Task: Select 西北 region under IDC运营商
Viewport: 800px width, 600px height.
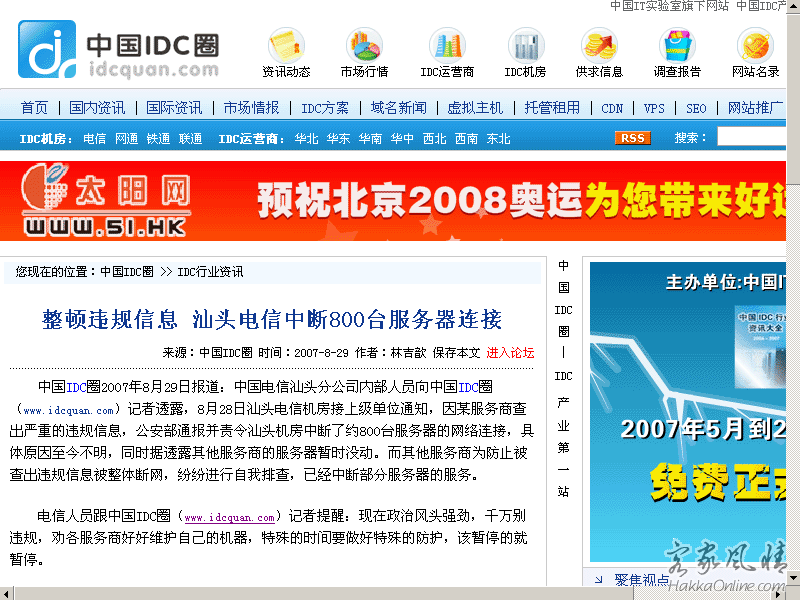Action: click(x=434, y=139)
